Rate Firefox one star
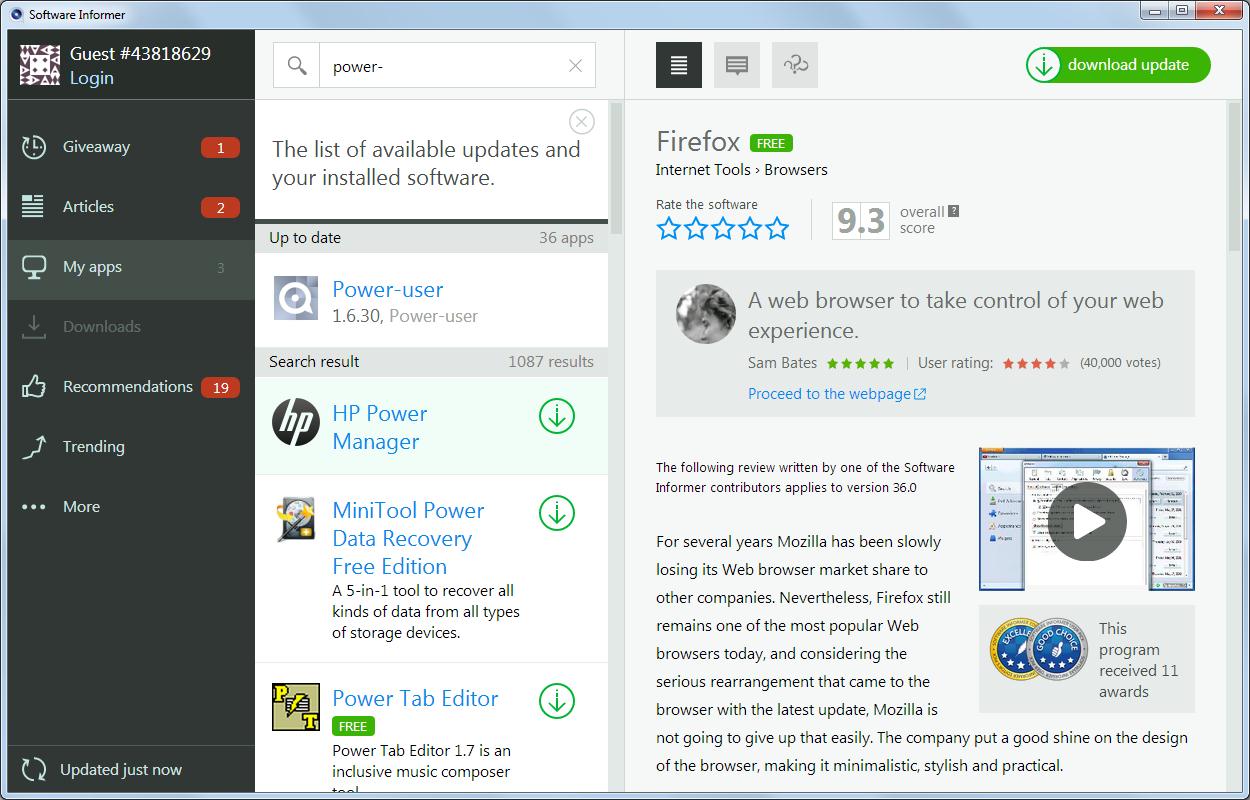The height and width of the screenshot is (800, 1250). [x=669, y=229]
